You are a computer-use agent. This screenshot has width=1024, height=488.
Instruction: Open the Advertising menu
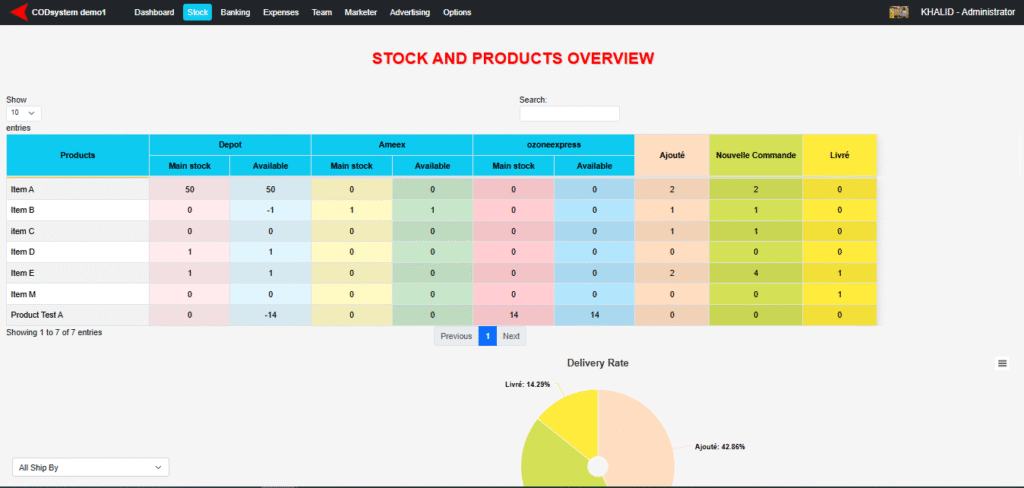[409, 12]
